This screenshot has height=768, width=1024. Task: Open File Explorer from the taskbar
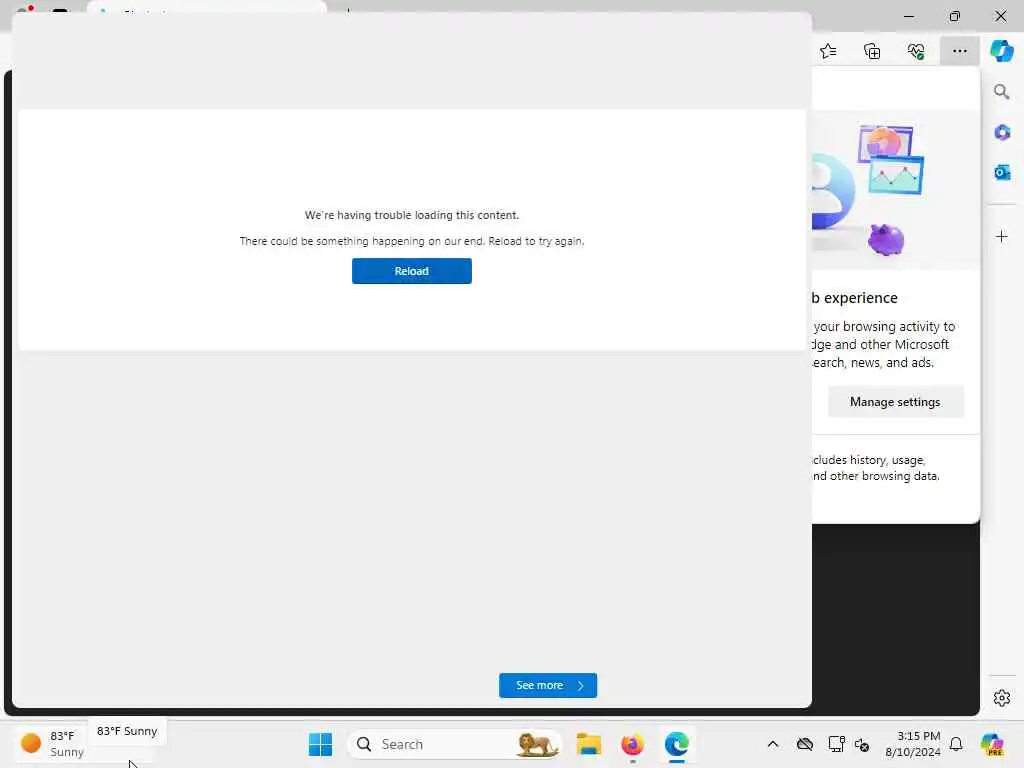588,744
